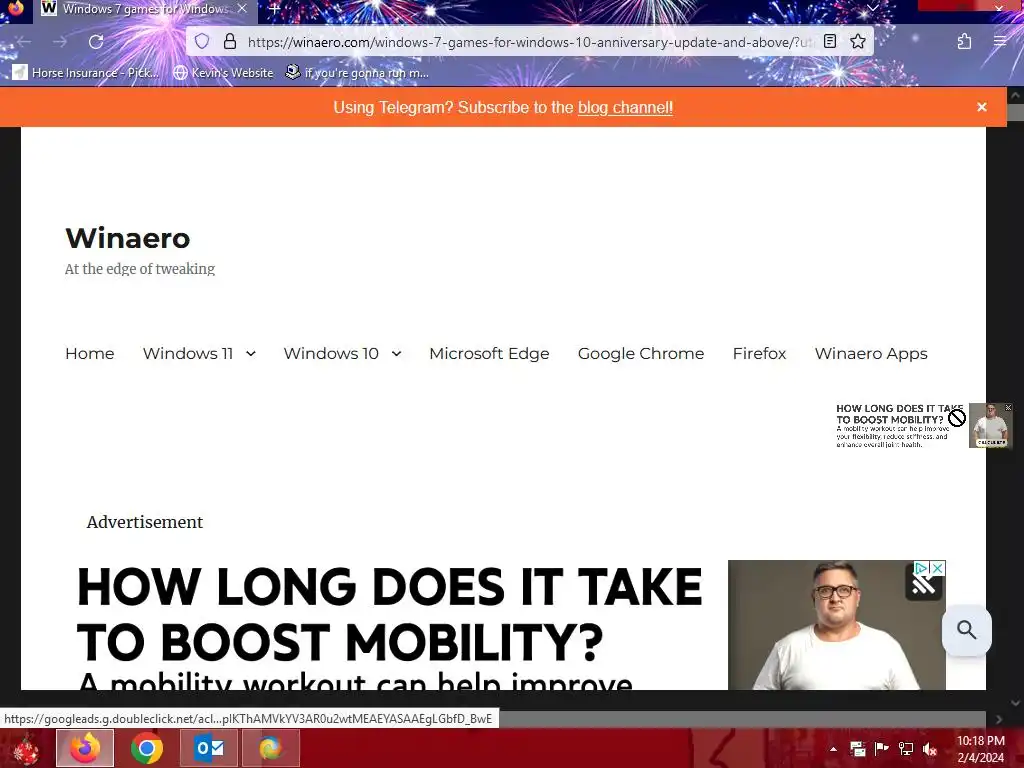Toggle reader view icon in address bar

pos(830,42)
